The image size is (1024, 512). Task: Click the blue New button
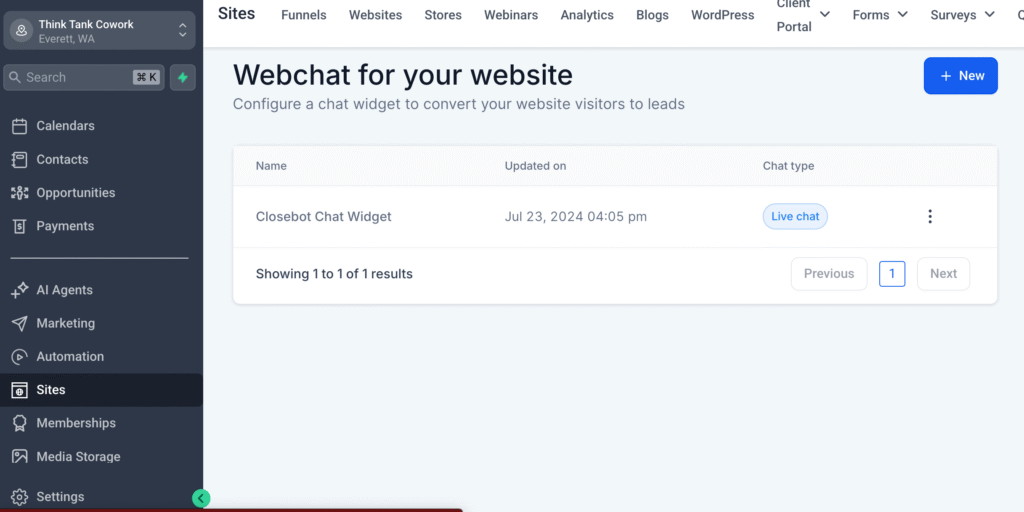961,76
